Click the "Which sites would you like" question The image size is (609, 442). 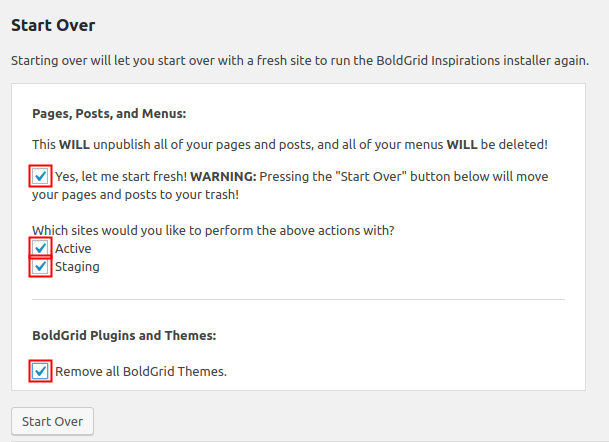[213, 230]
